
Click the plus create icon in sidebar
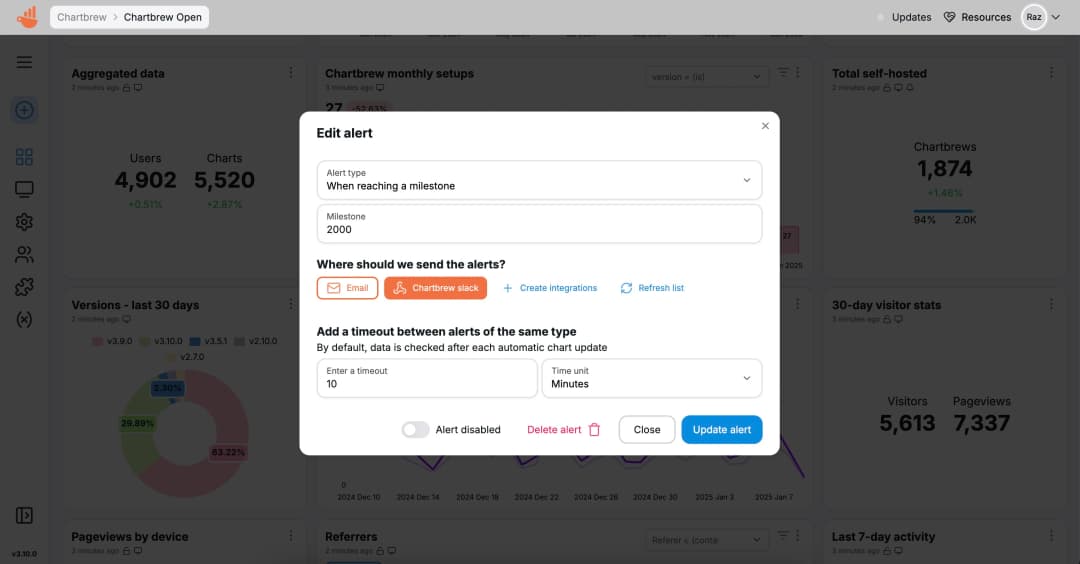(x=24, y=111)
